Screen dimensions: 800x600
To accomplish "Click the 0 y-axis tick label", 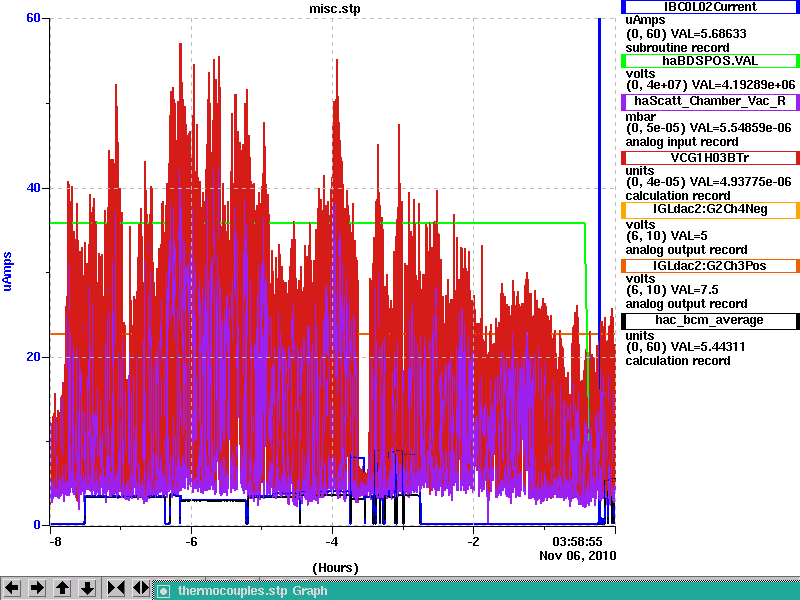I will (37, 524).
